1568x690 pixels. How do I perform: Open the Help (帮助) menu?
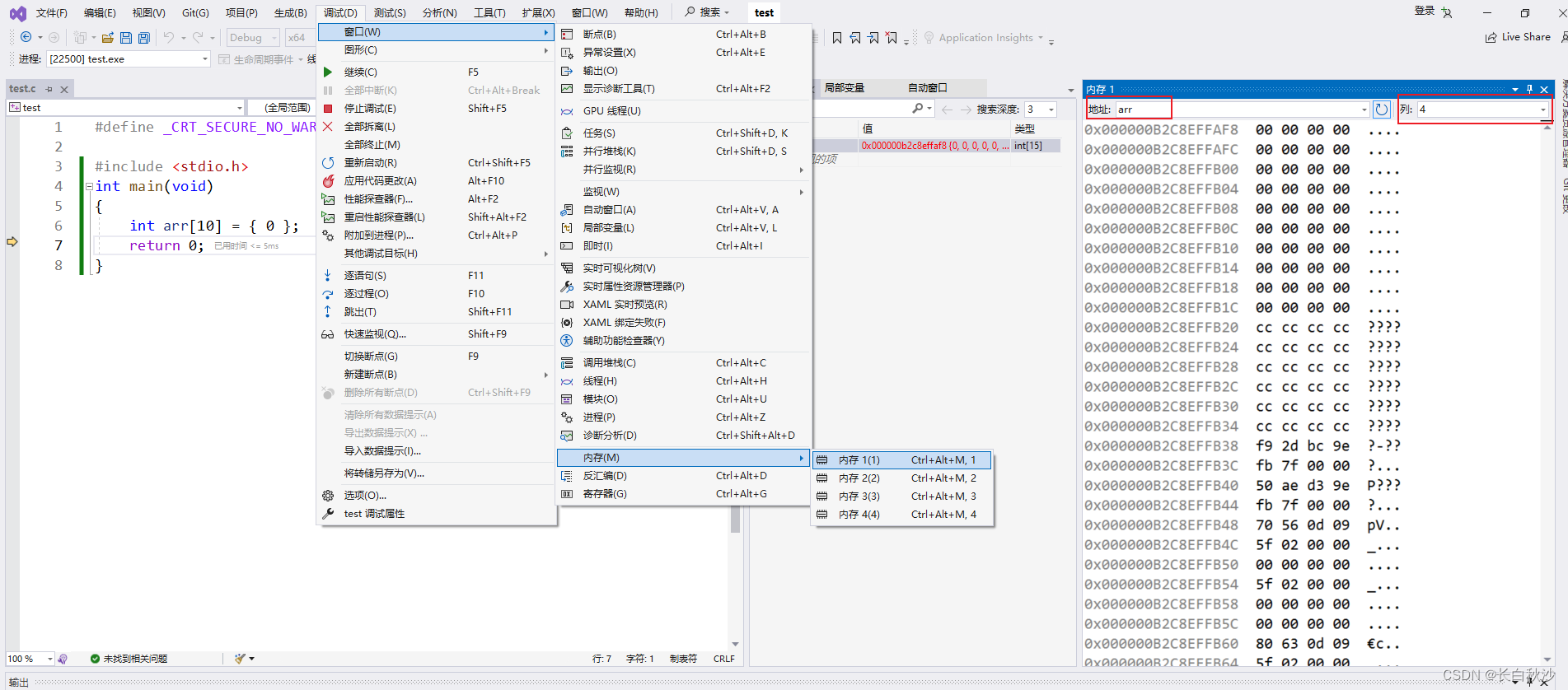click(x=641, y=12)
